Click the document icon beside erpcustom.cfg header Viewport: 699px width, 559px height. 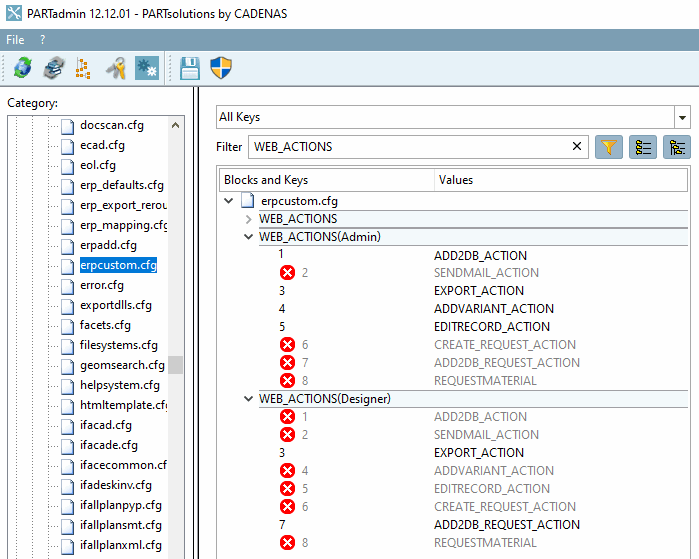coord(248,201)
